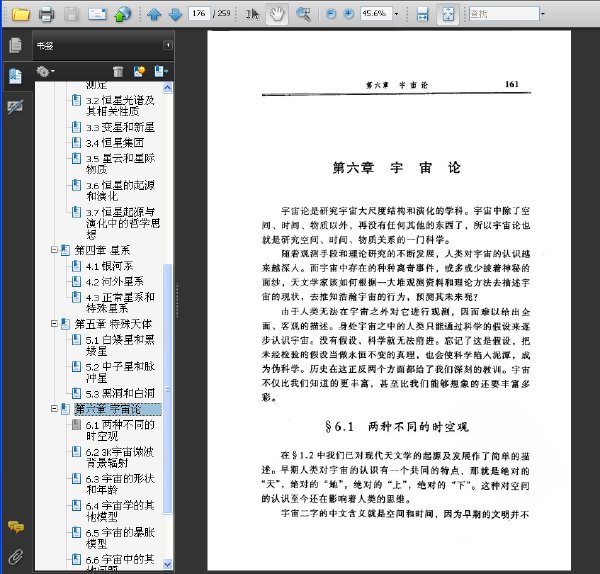Open bookmark 5.2 中子星和脉冲星
The width and height of the screenshot is (600, 574).
[x=120, y=372]
